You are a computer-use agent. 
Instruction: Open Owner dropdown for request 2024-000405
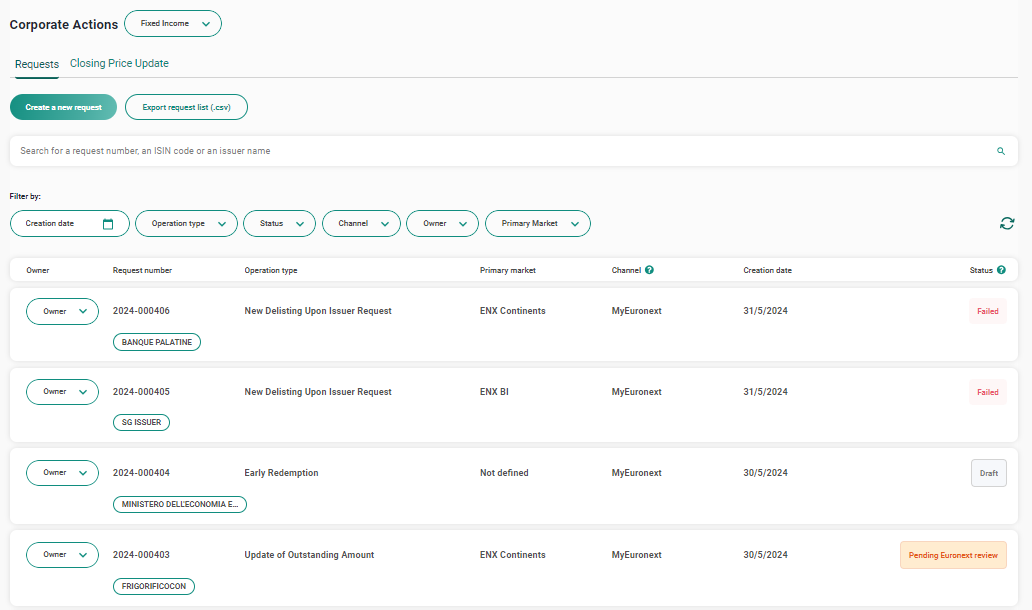click(x=63, y=392)
